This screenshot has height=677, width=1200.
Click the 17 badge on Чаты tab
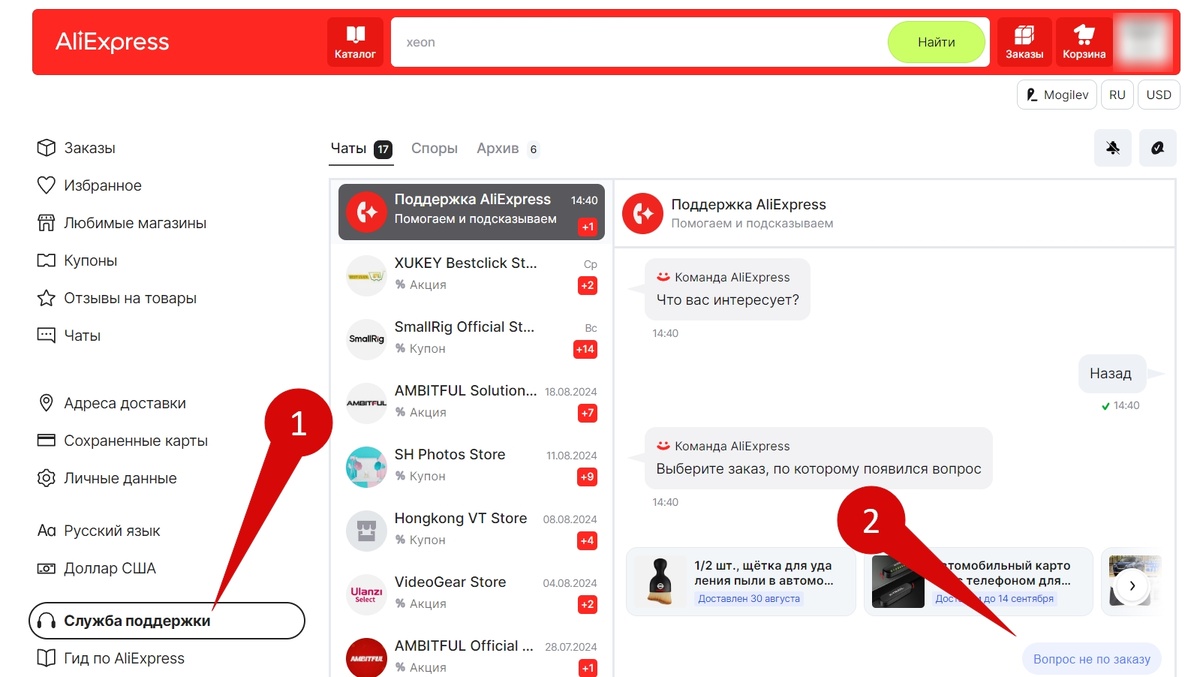pos(383,149)
